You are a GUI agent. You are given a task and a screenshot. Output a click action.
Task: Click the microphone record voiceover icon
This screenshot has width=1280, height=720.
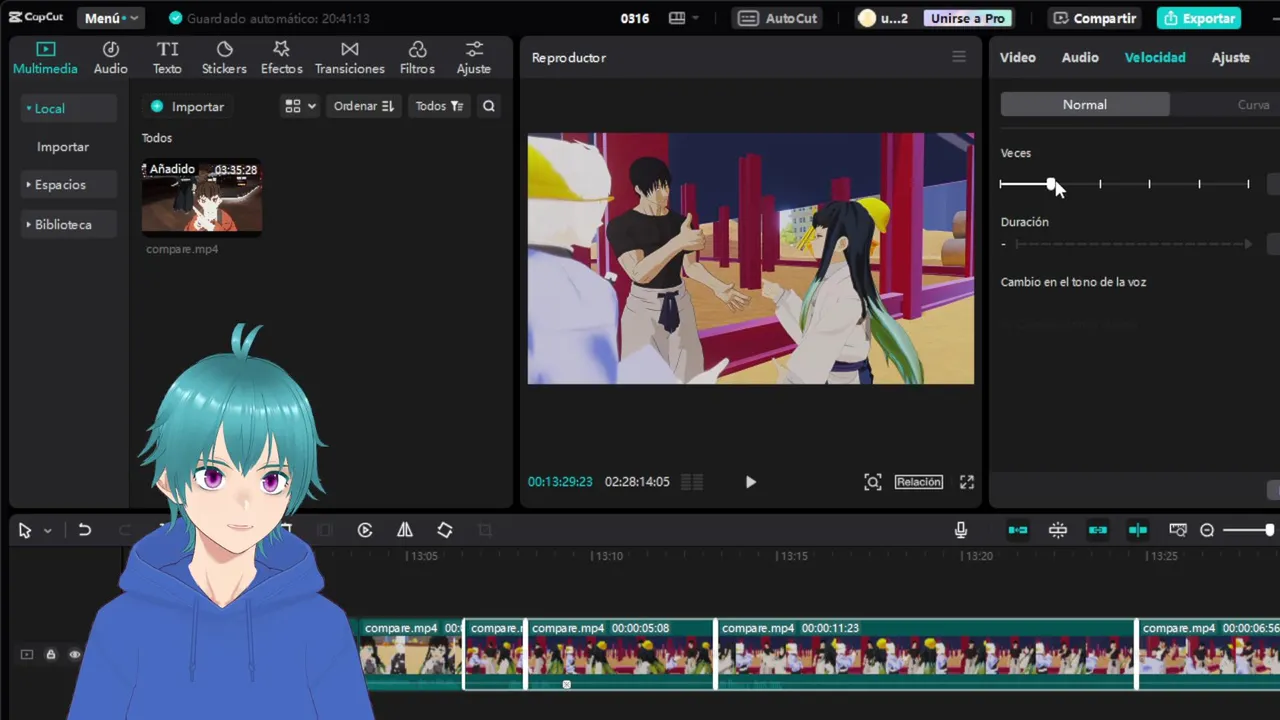pyautogui.click(x=961, y=530)
